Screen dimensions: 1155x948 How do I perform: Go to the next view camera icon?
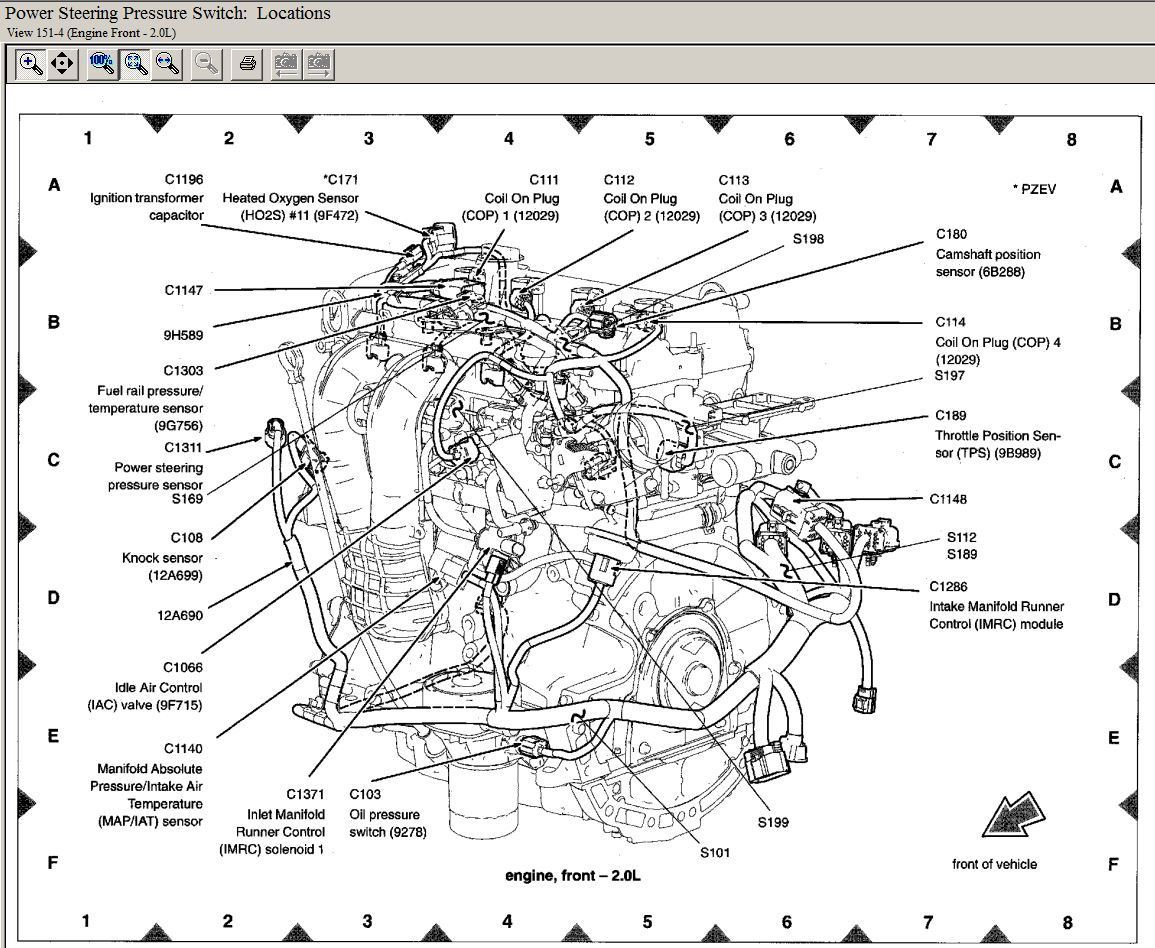point(318,64)
